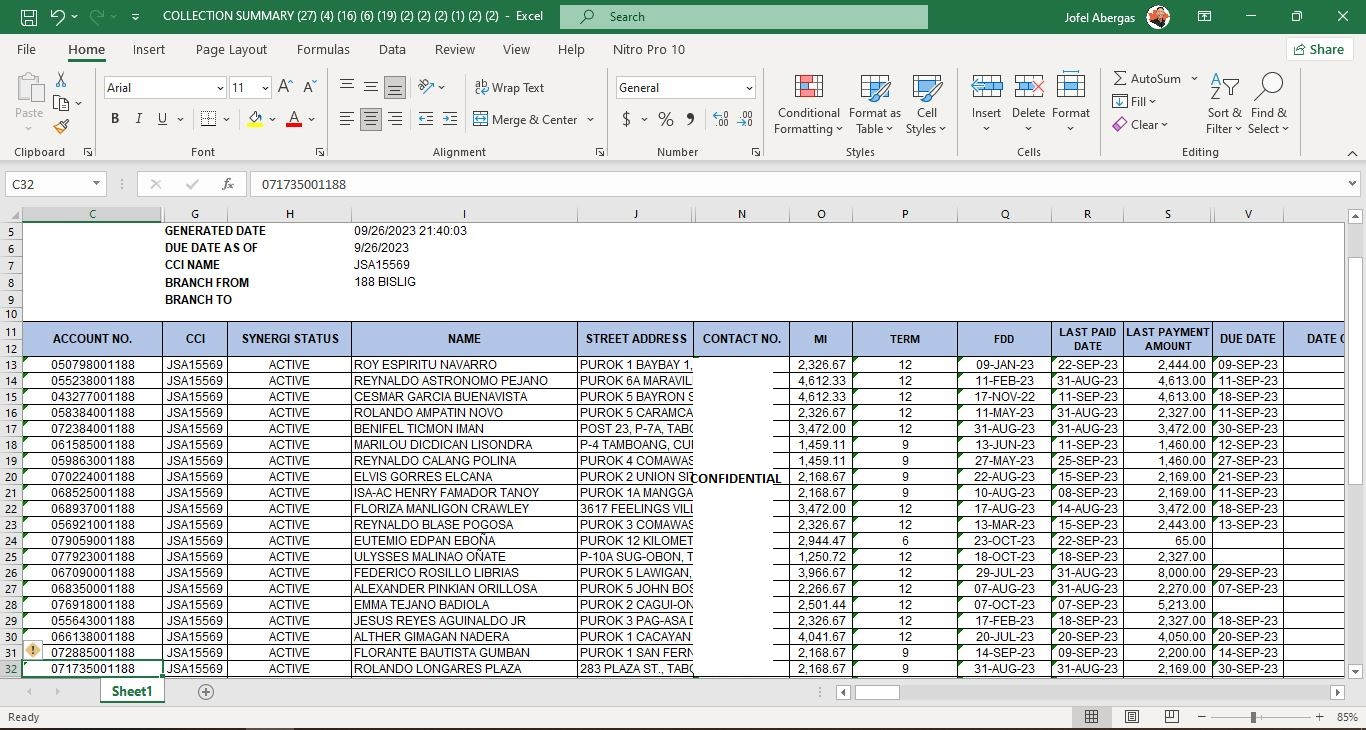This screenshot has width=1366, height=730.
Task: Open the Arial font name dropdown
Action: [220, 88]
